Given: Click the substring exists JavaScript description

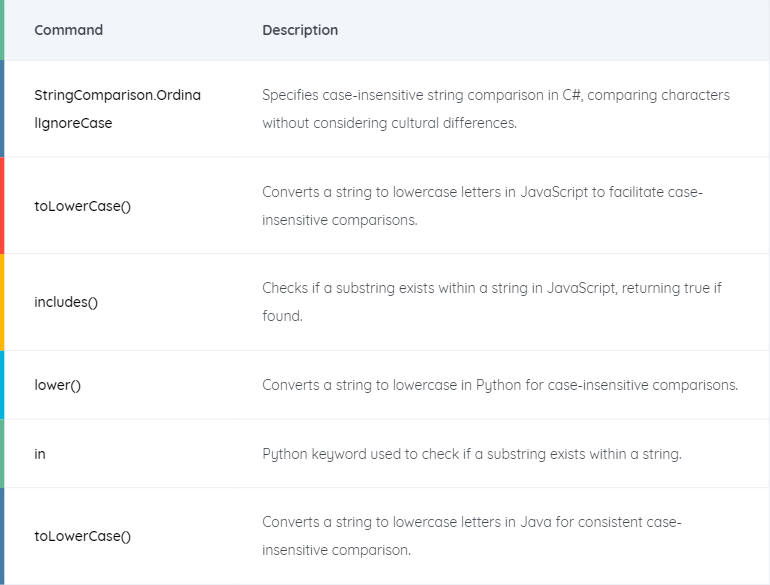Looking at the screenshot, I should pos(492,302).
